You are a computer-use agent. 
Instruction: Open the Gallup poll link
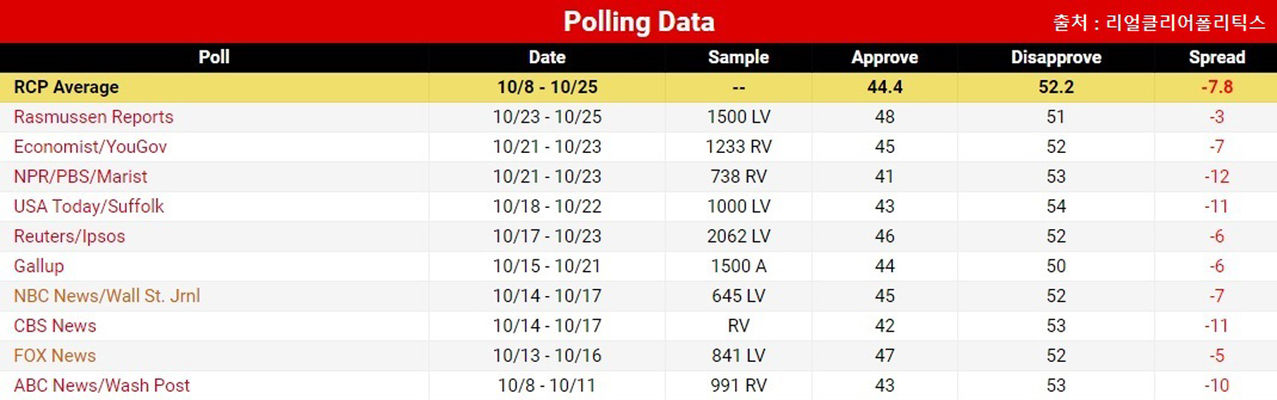coord(39,266)
